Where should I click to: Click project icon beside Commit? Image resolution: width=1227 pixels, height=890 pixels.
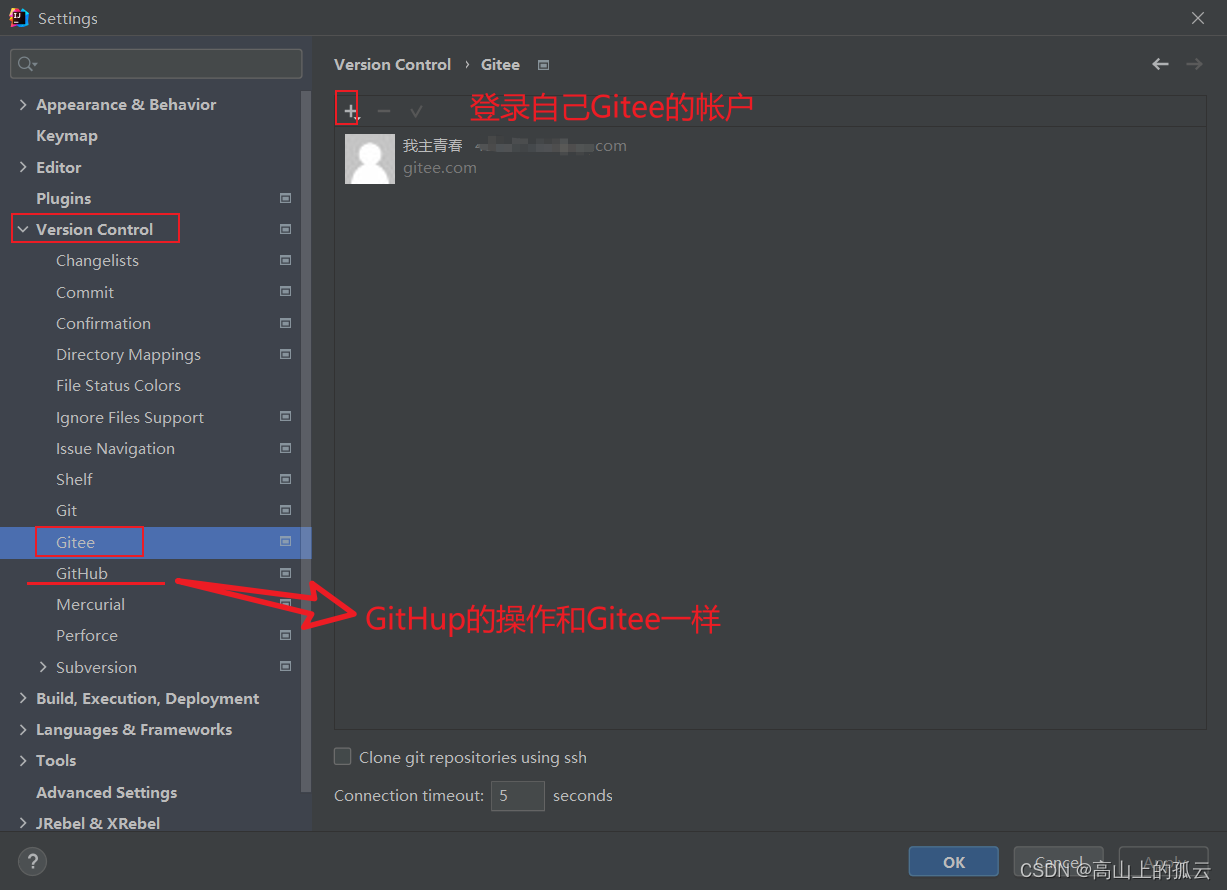pyautogui.click(x=285, y=292)
